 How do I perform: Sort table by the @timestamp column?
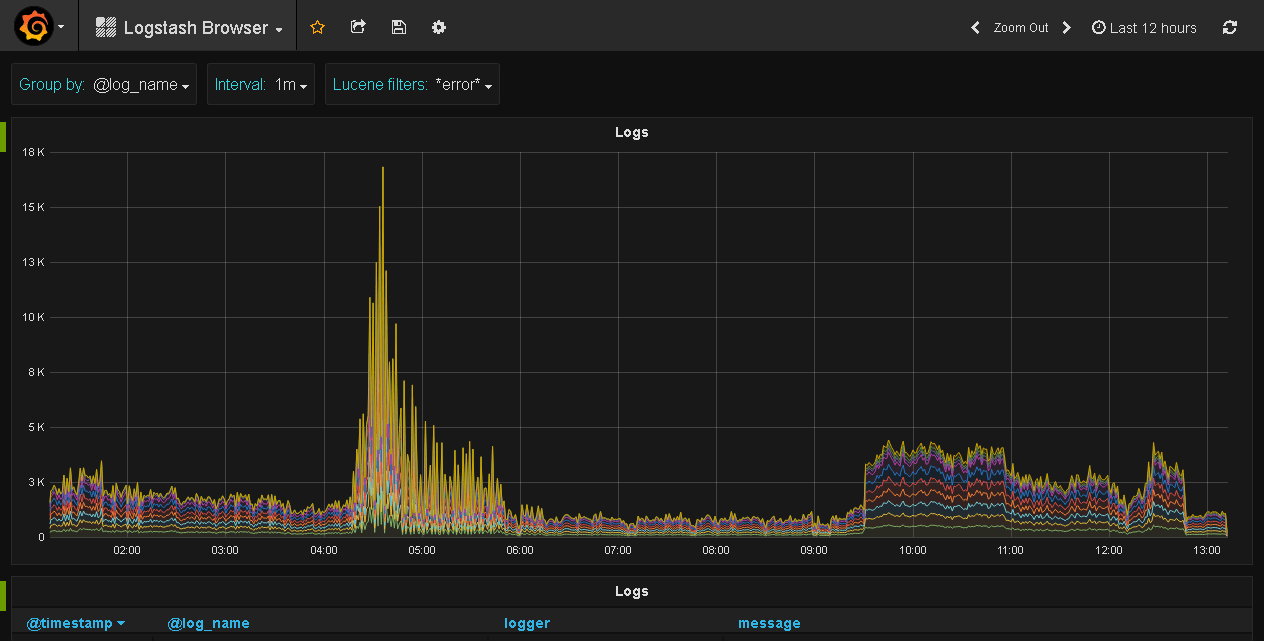pyautogui.click(x=70, y=623)
